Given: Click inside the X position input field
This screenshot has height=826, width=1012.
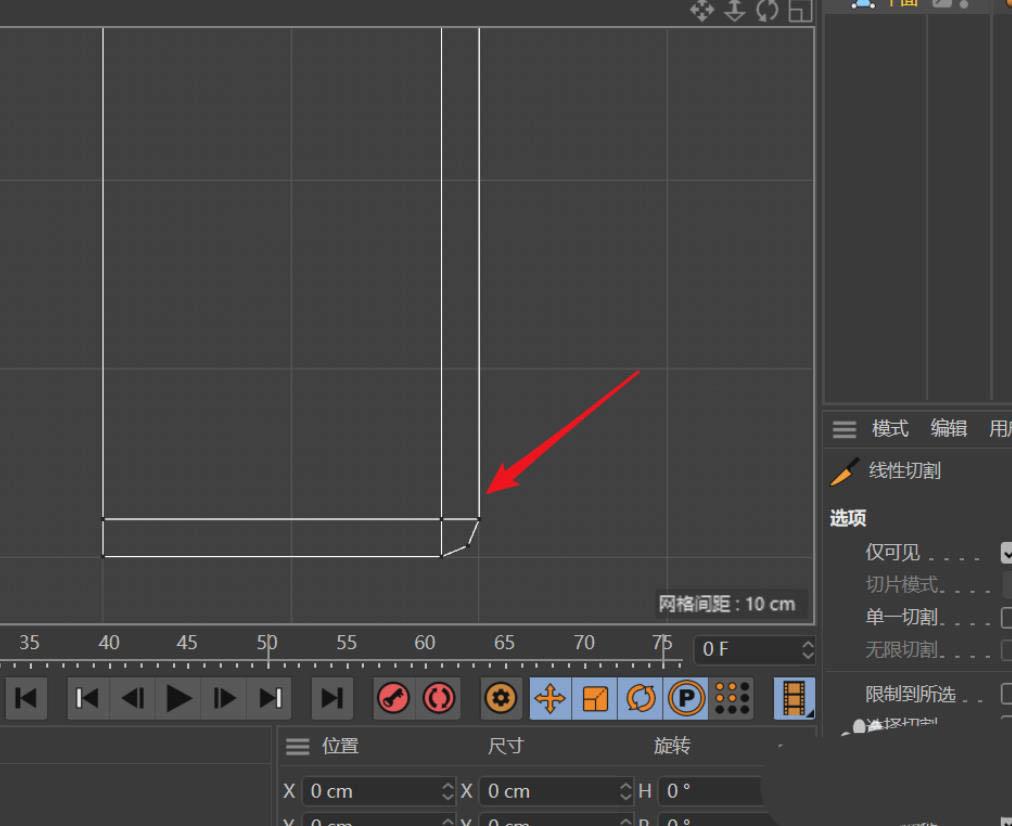Looking at the screenshot, I should (370, 791).
